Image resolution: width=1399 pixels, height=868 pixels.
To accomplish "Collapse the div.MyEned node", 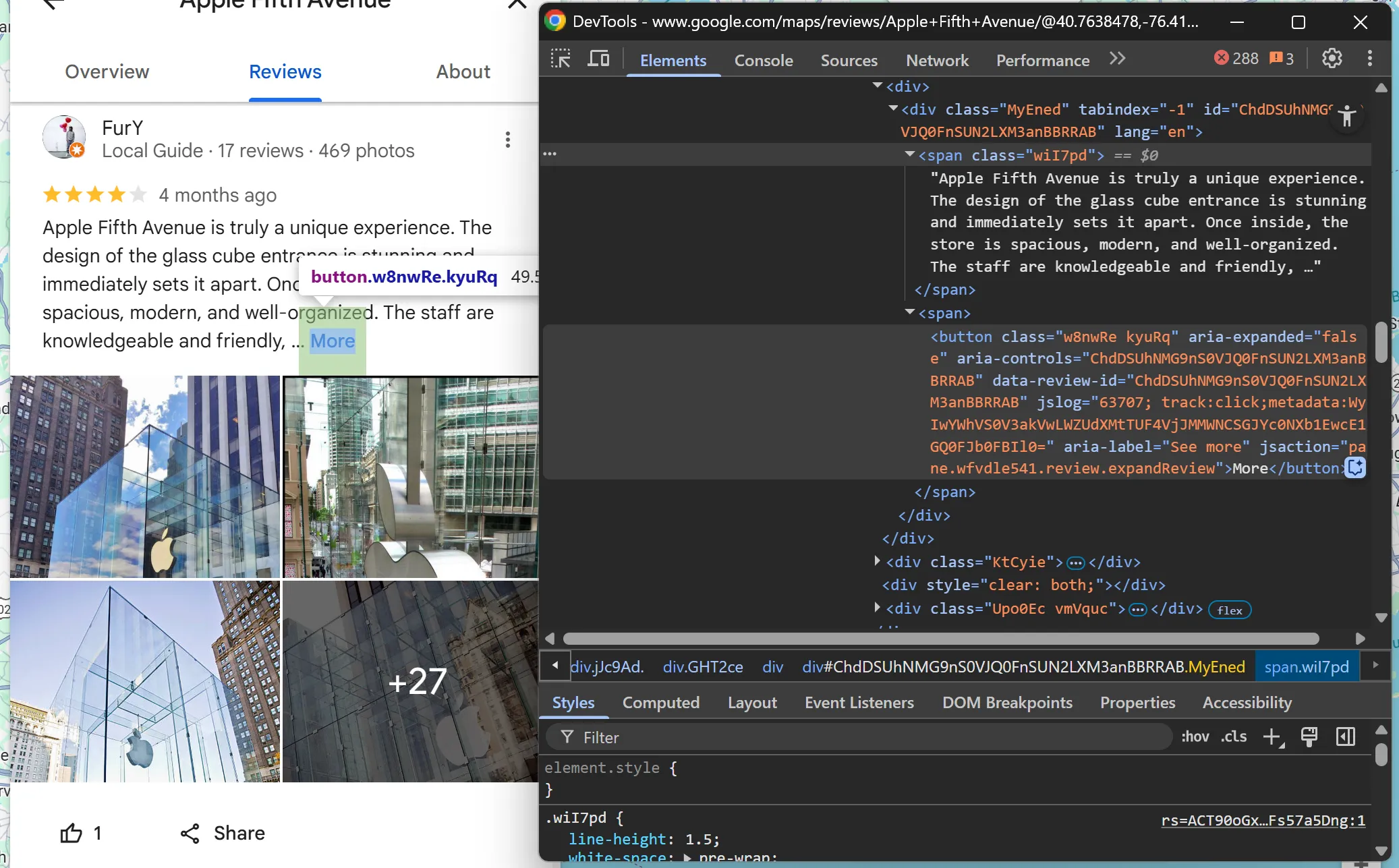I will click(x=893, y=108).
